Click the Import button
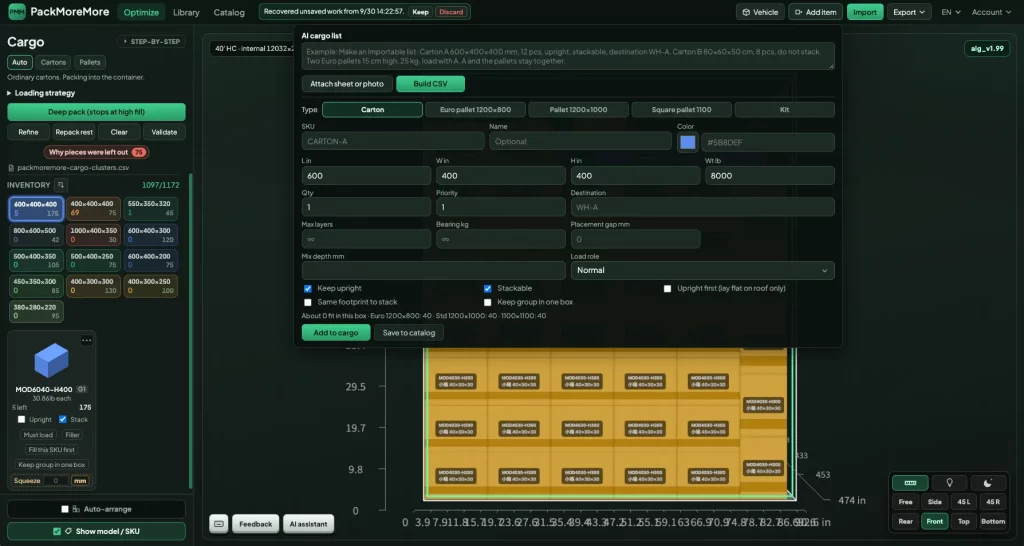 pos(865,12)
